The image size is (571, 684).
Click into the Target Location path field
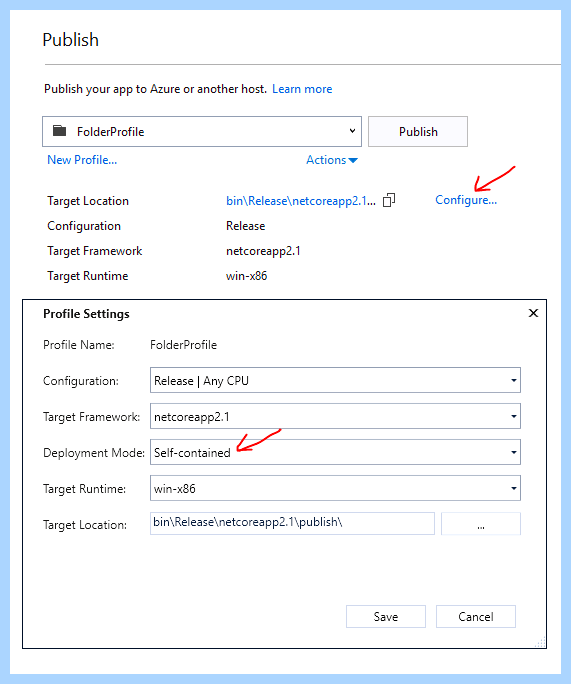292,523
